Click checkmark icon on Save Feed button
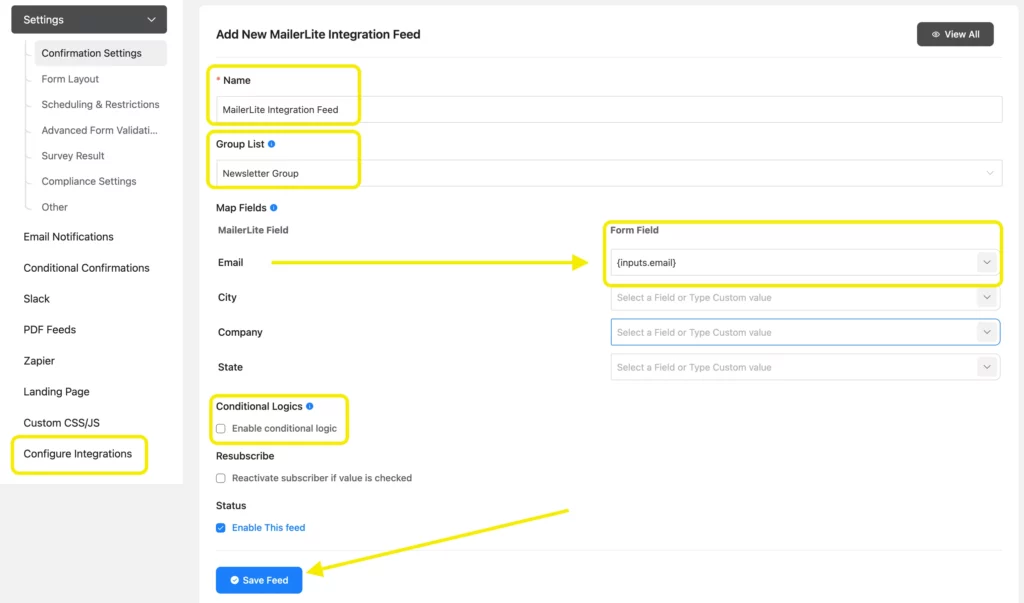This screenshot has width=1024, height=603. pos(234,580)
